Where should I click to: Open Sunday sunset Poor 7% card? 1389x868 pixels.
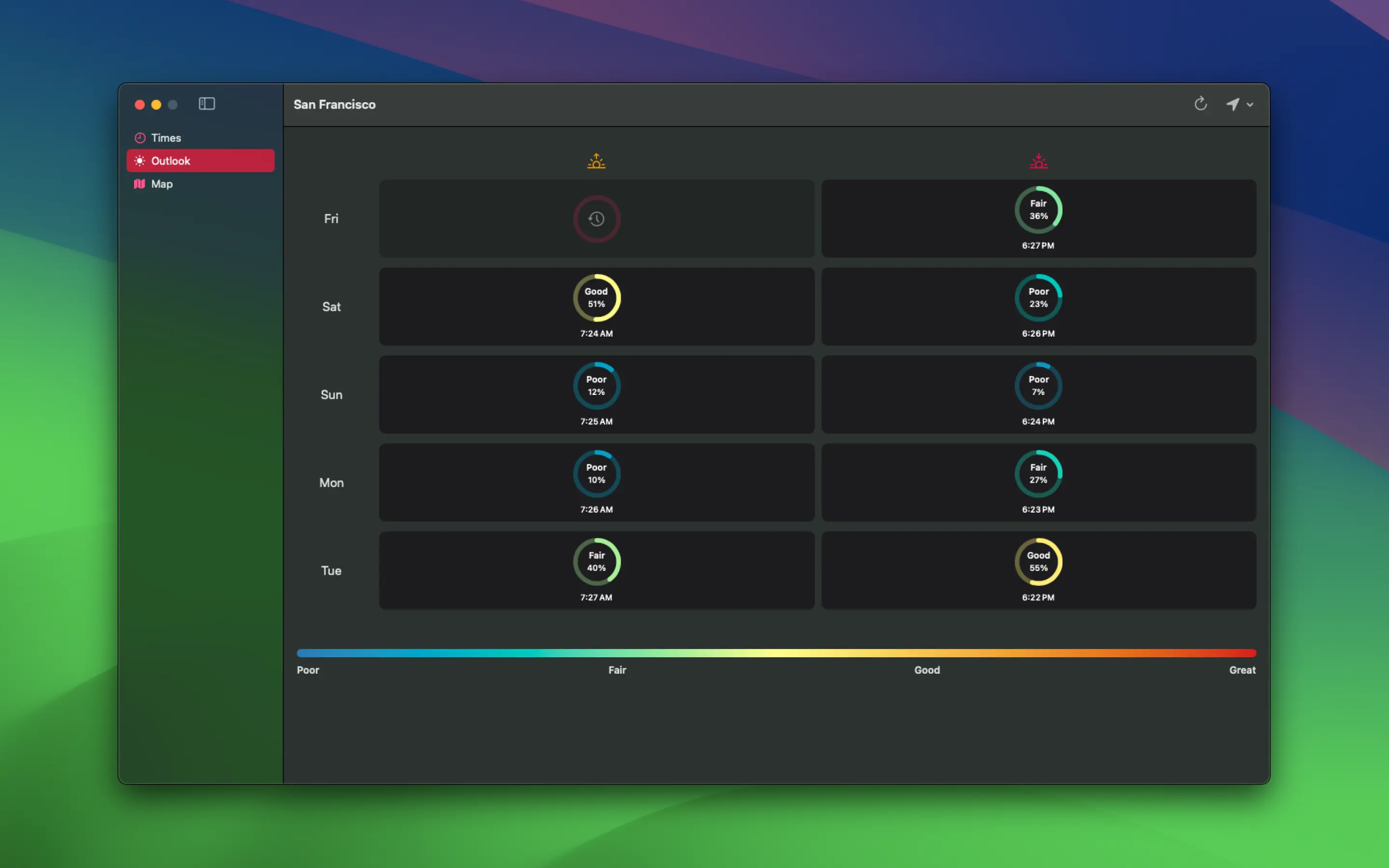tap(1038, 394)
